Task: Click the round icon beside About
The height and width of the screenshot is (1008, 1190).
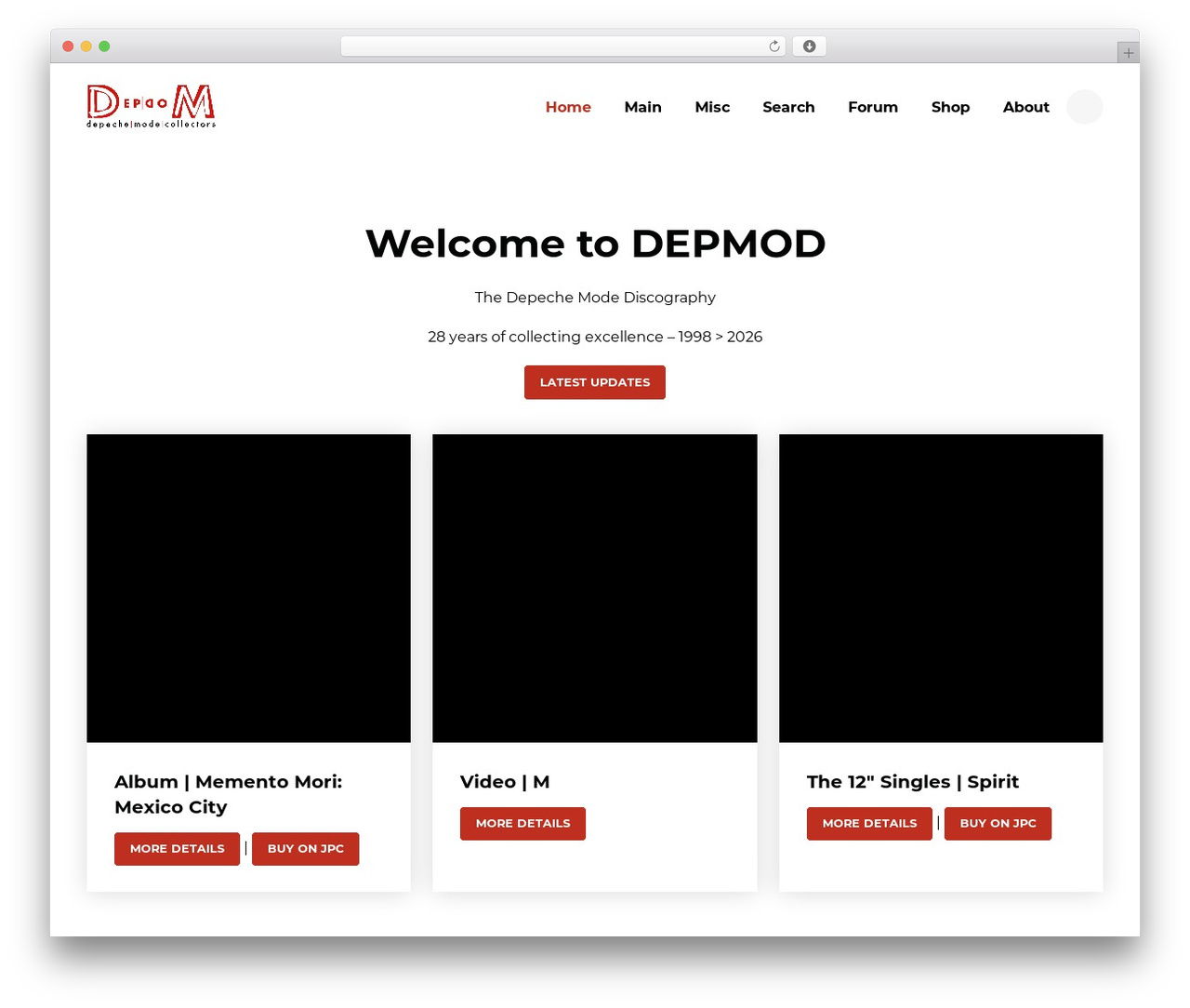Action: pyautogui.click(x=1084, y=107)
